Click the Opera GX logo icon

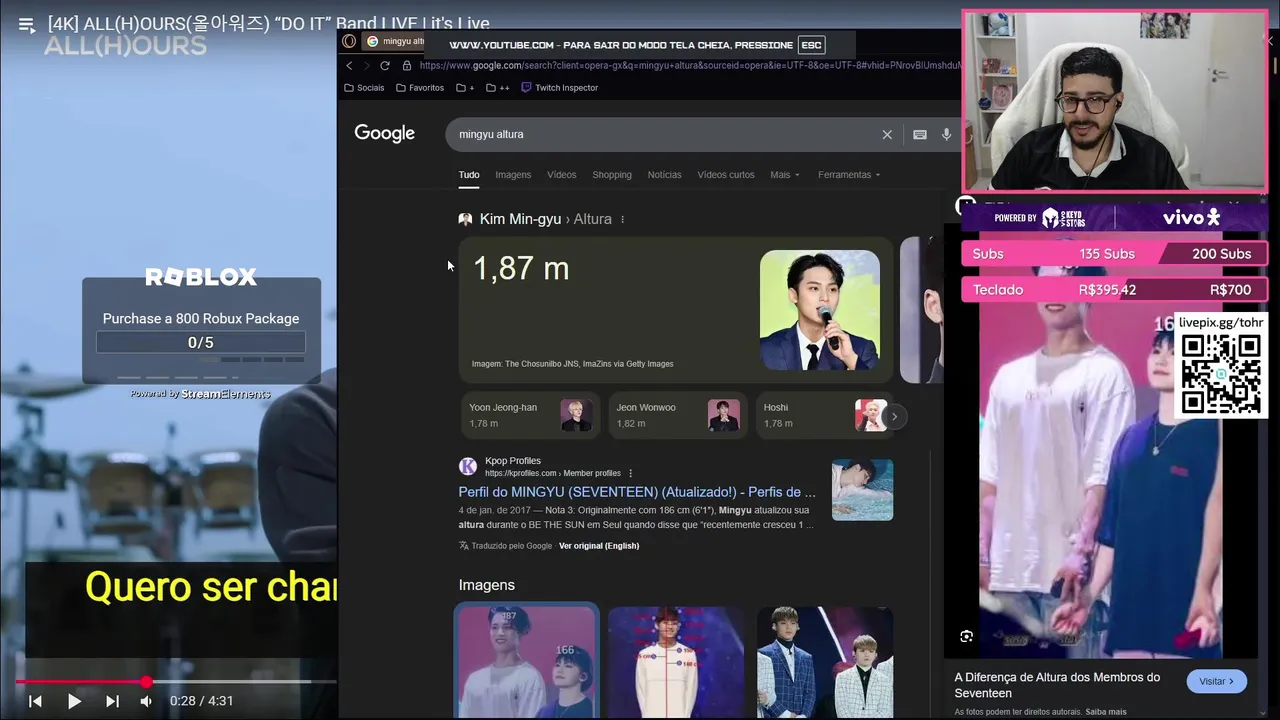(x=349, y=41)
